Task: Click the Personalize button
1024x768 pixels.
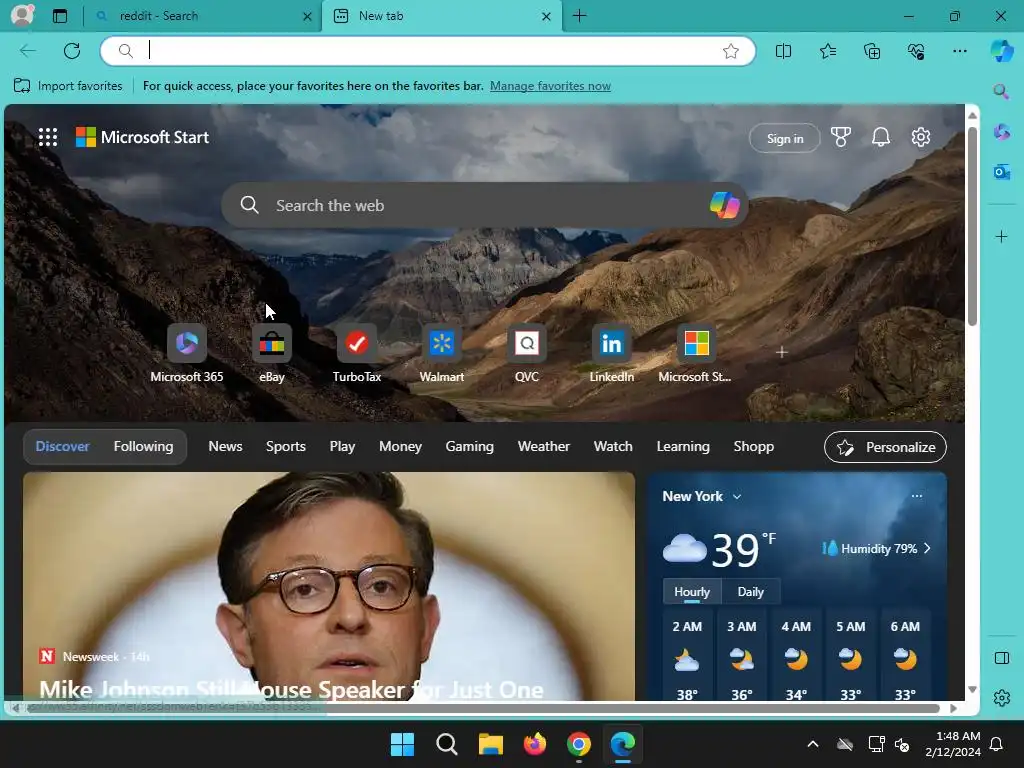Action: tap(885, 447)
